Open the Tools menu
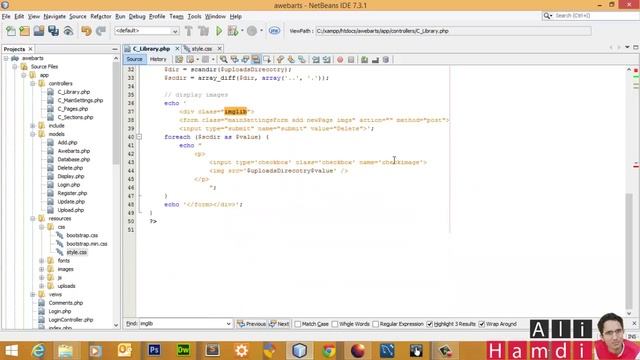The height and width of the screenshot is (360, 640). pos(194,16)
